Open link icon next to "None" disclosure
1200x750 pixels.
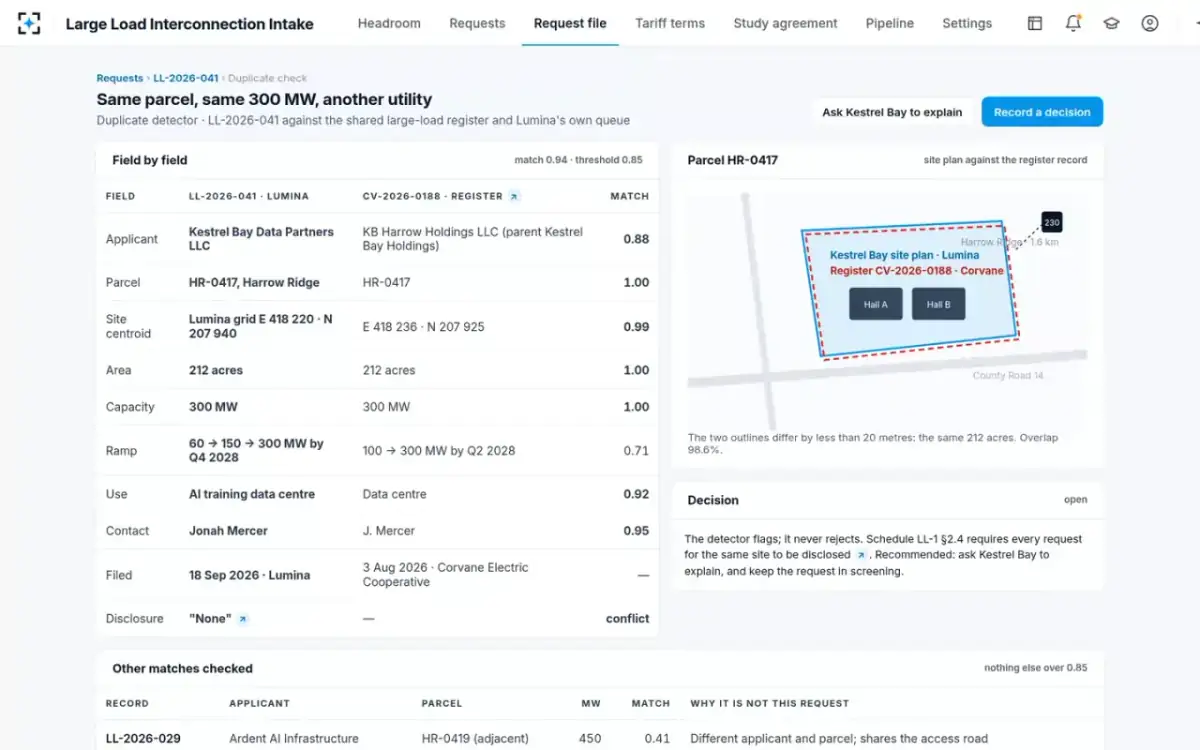point(243,619)
